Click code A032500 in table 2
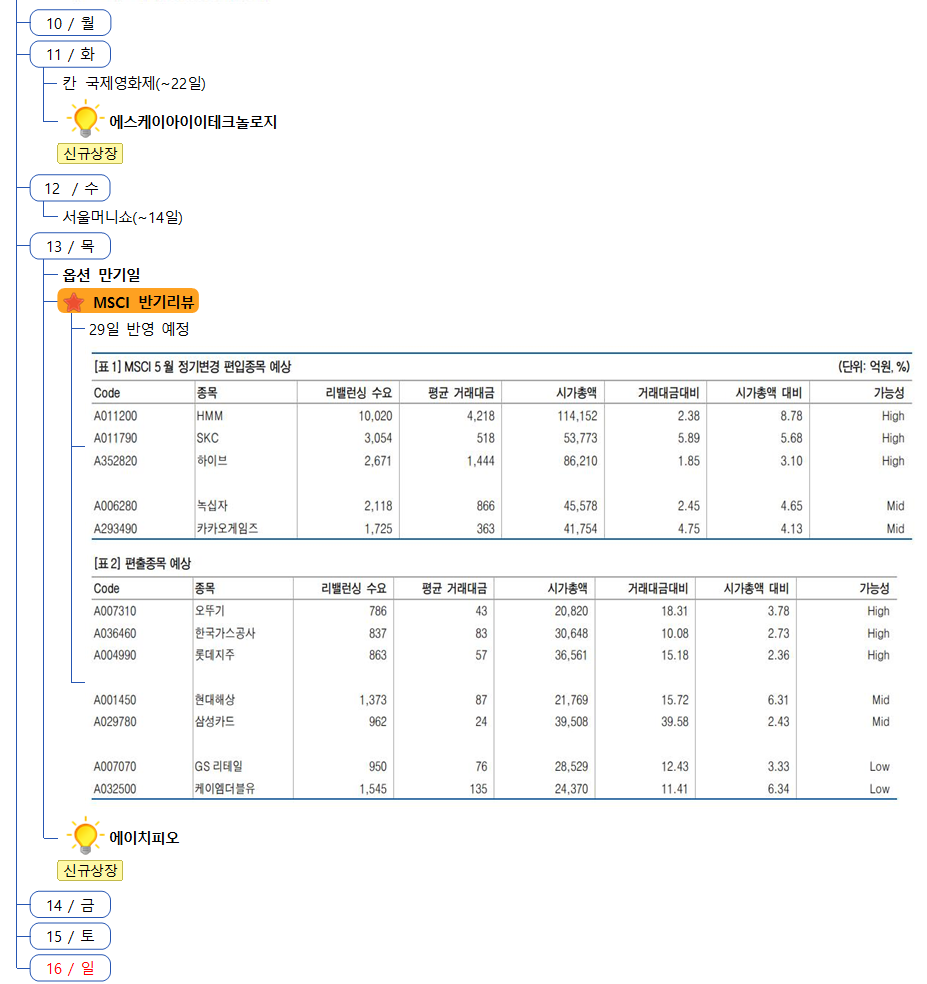Image resolution: width=927 pixels, height=984 pixels. coord(115,789)
